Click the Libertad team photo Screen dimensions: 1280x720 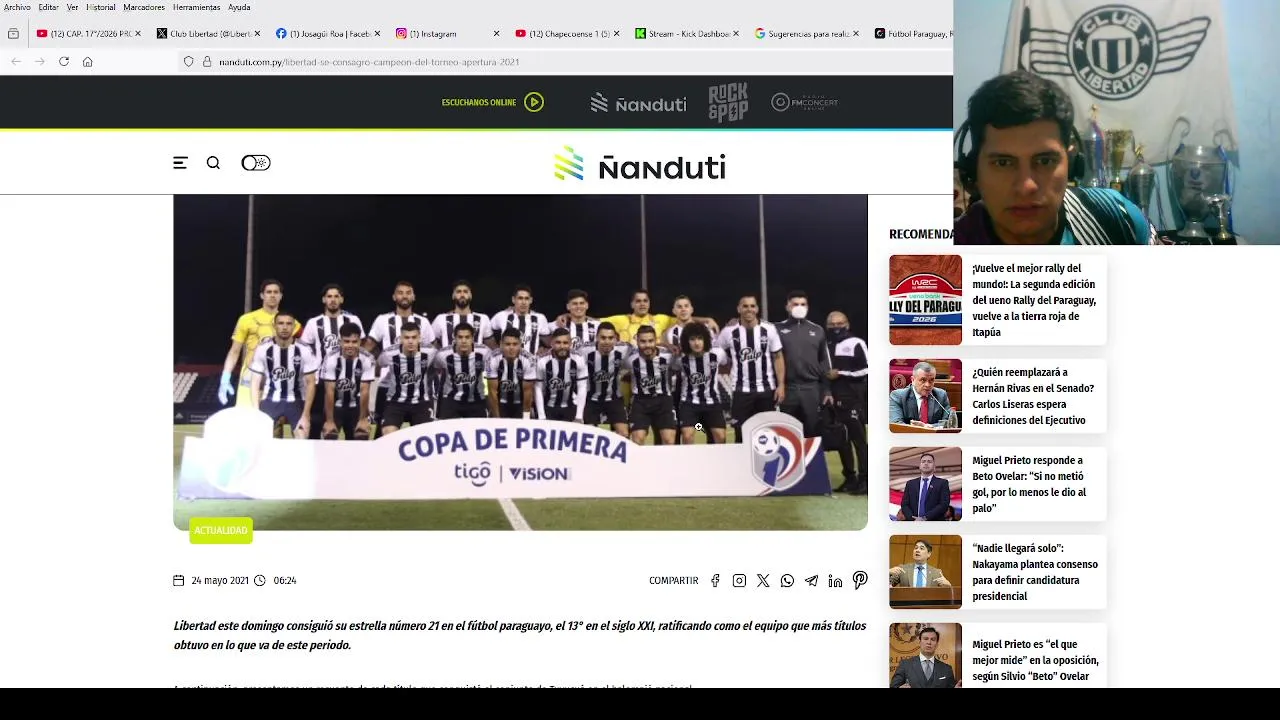click(x=520, y=362)
